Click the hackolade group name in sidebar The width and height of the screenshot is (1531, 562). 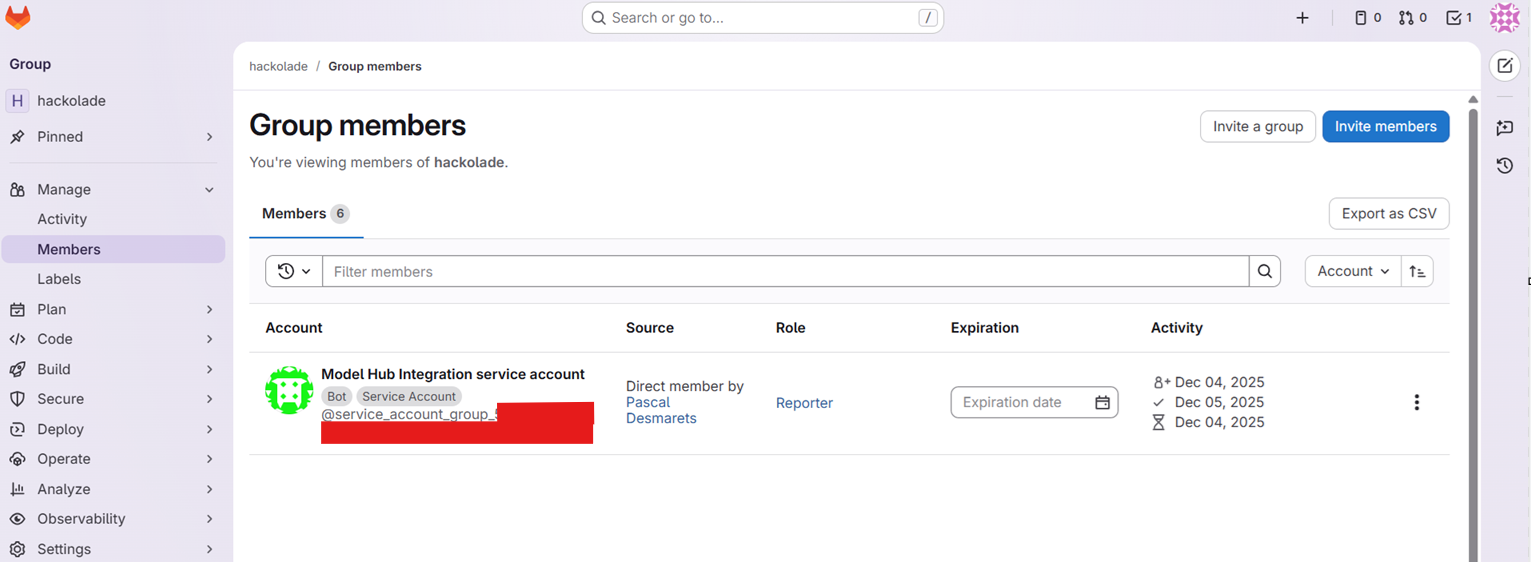pos(71,101)
